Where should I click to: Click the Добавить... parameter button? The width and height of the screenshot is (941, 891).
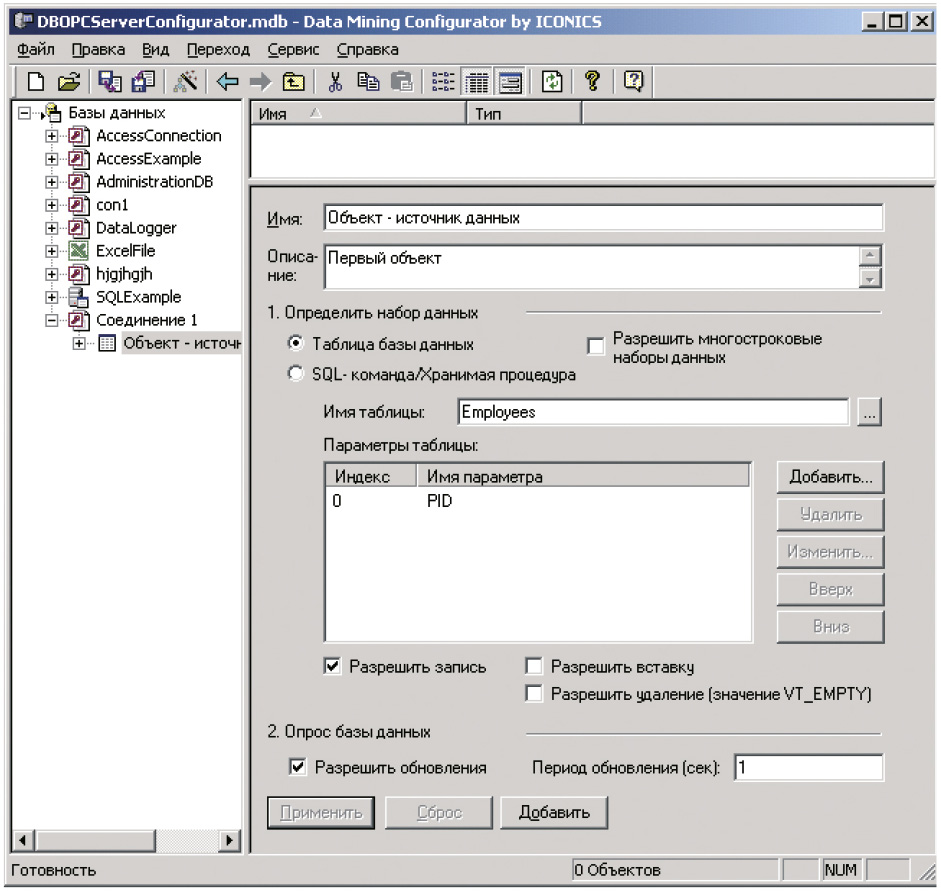831,477
